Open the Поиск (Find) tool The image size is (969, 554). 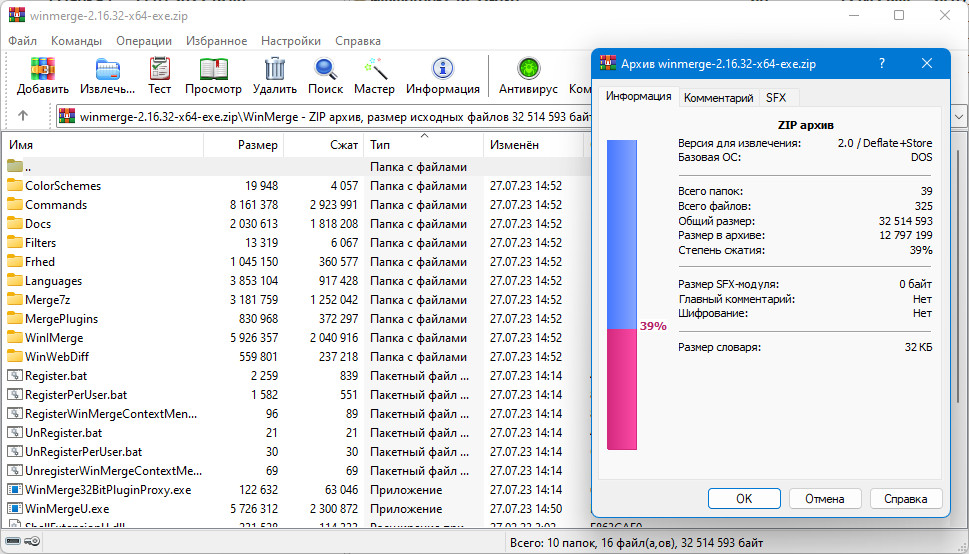tap(325, 68)
